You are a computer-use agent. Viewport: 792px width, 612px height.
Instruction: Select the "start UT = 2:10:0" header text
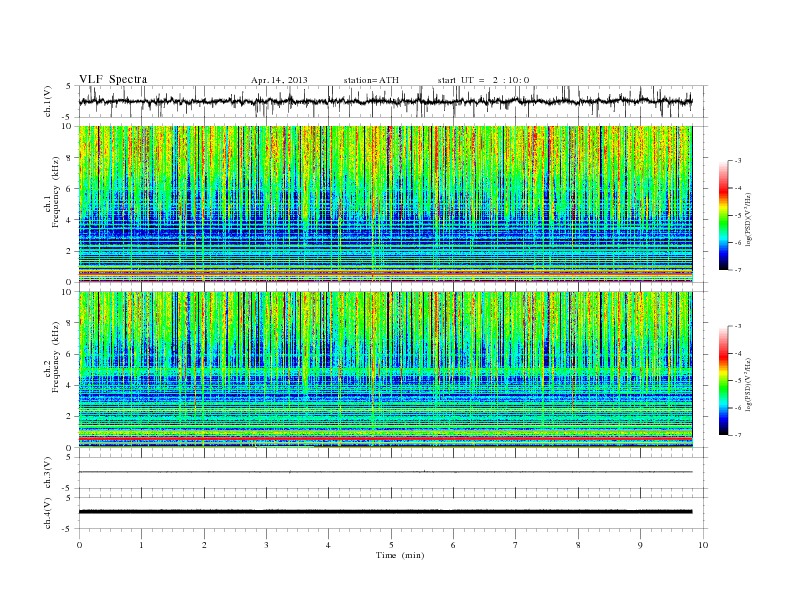coord(483,80)
